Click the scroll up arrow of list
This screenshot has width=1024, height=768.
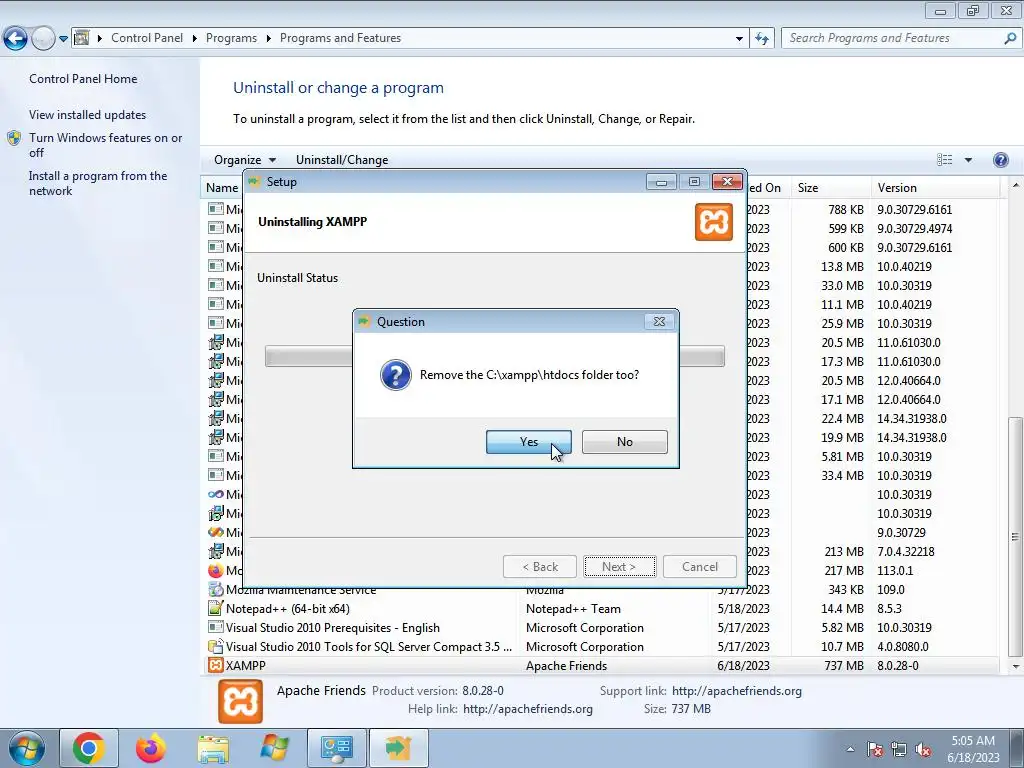(x=1016, y=186)
